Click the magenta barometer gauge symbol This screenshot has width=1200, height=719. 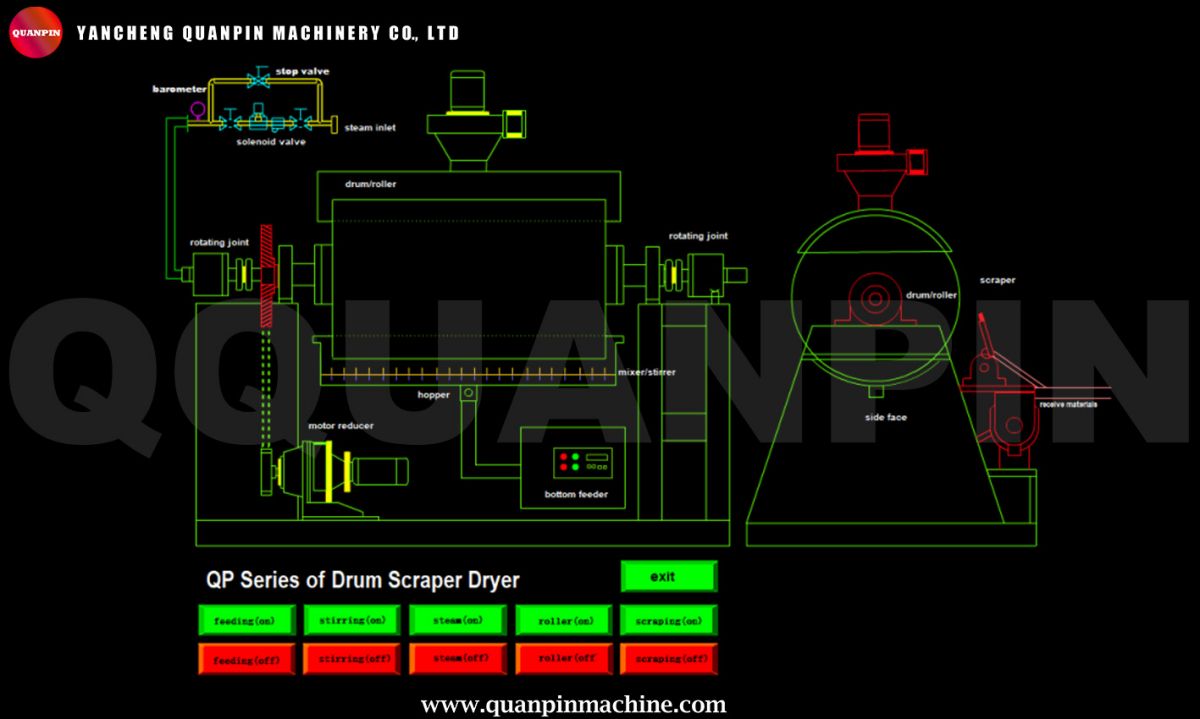click(x=198, y=108)
